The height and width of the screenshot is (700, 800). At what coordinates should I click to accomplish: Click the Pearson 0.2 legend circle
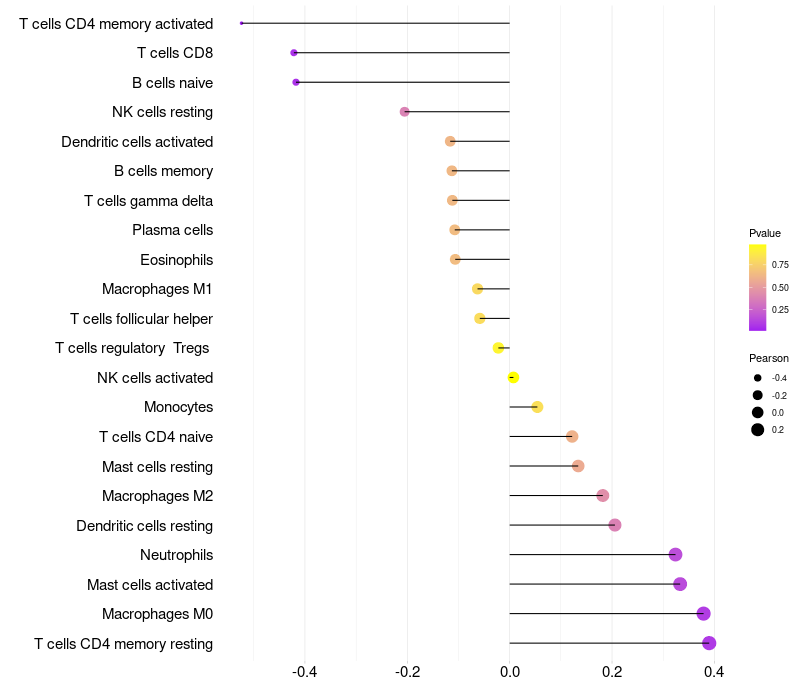(x=758, y=430)
